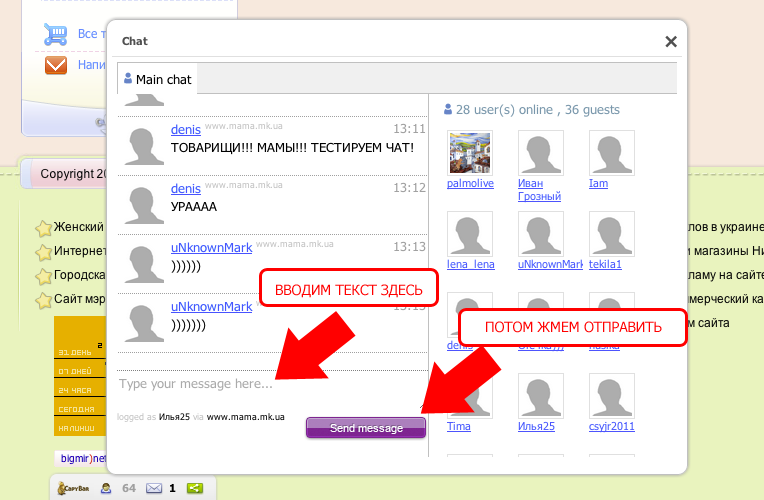Image resolution: width=764 pixels, height=500 pixels.
Task: Open the mail envelope icon in bottom bar
Action: (154, 488)
